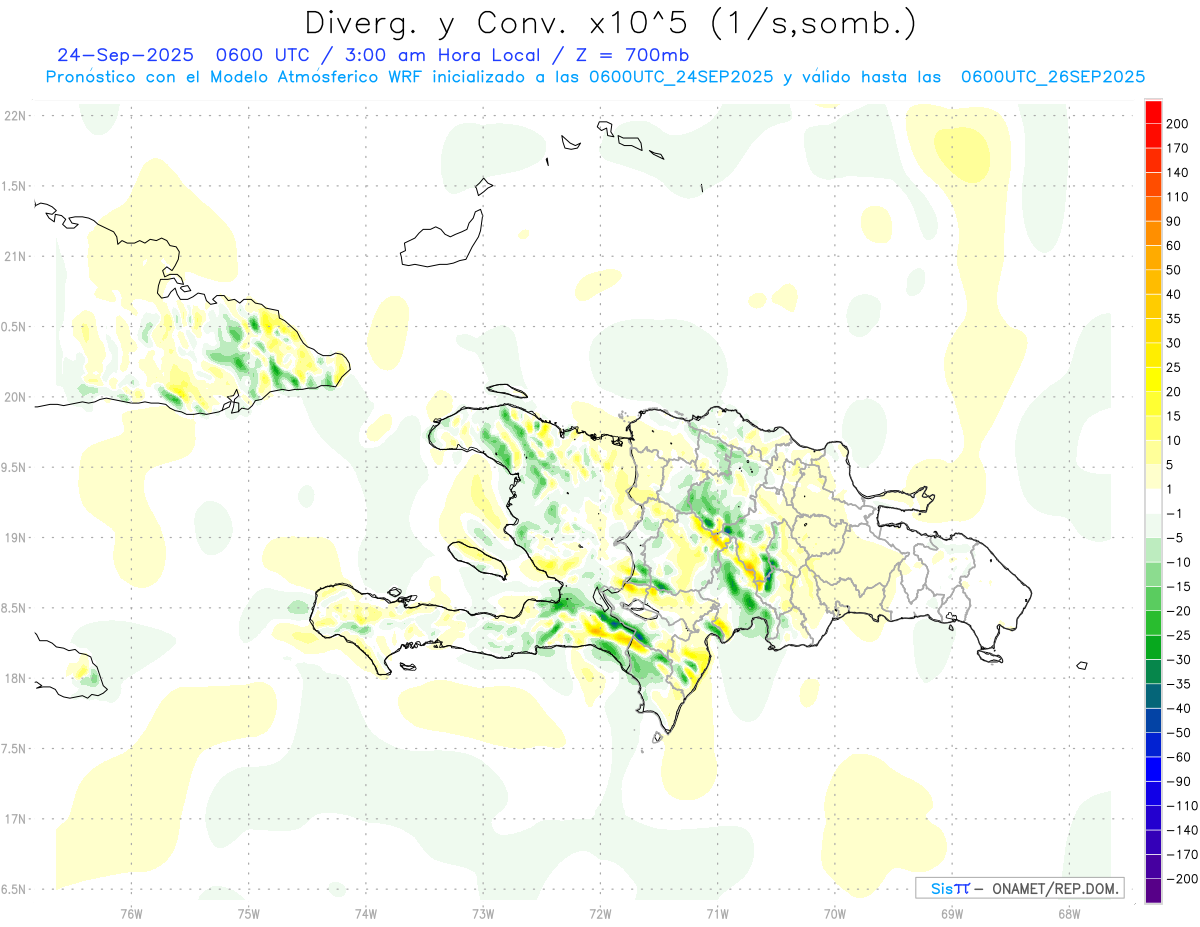Click the '74W' longitude label
Viewport: 1200px width, 927px height.
pos(366,914)
